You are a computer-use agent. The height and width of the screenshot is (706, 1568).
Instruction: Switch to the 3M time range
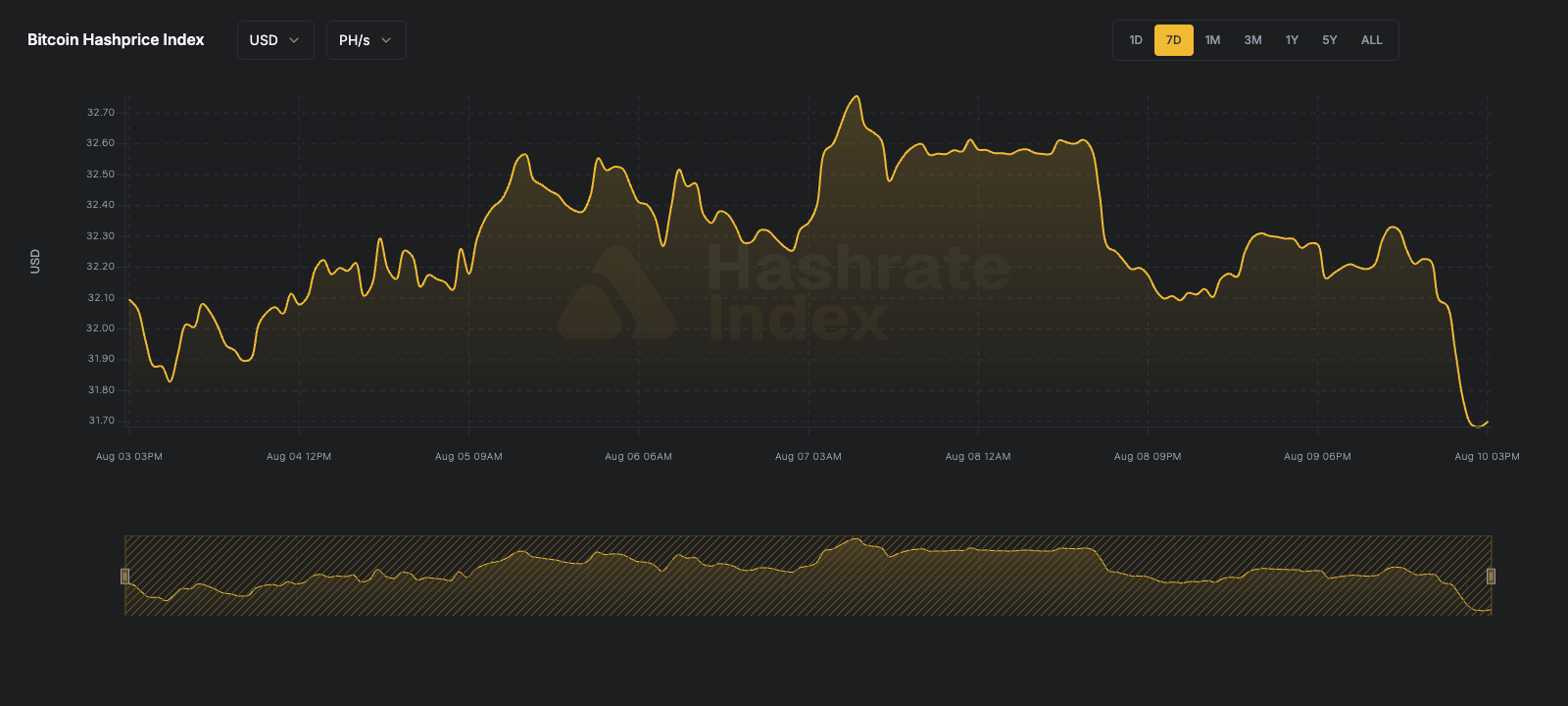click(x=1252, y=40)
